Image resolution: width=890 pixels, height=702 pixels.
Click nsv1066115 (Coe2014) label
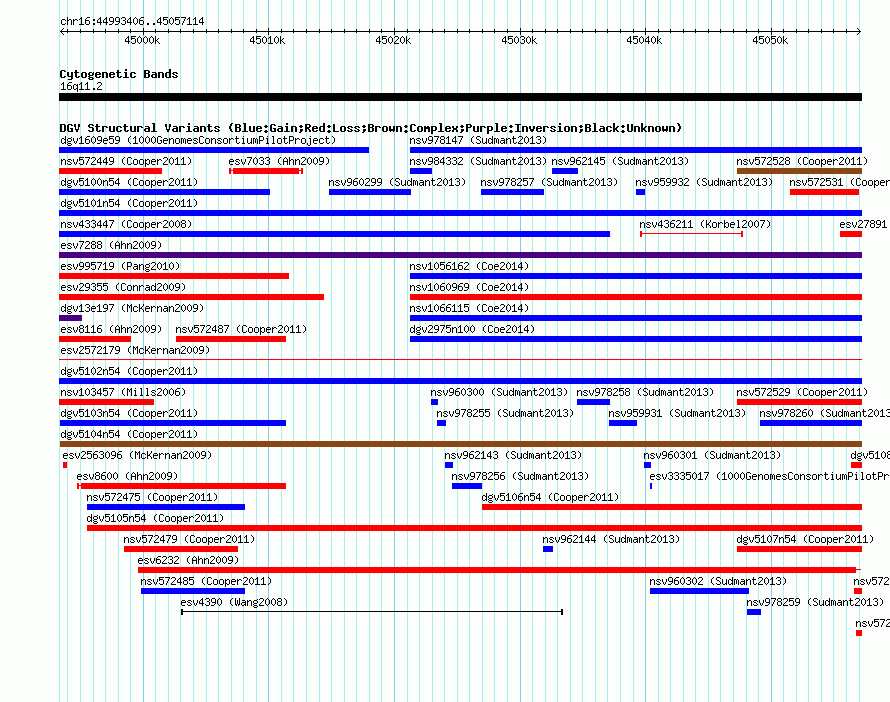coord(469,308)
